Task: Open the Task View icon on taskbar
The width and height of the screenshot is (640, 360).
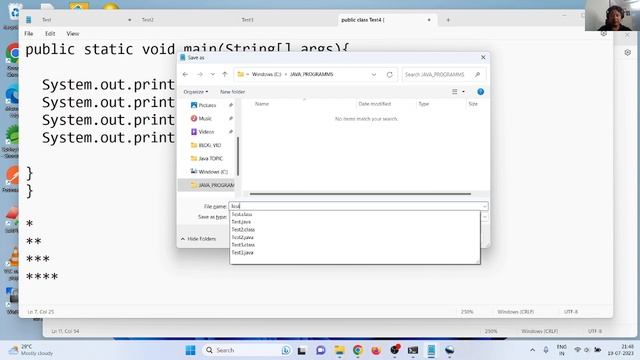Action: [302, 350]
